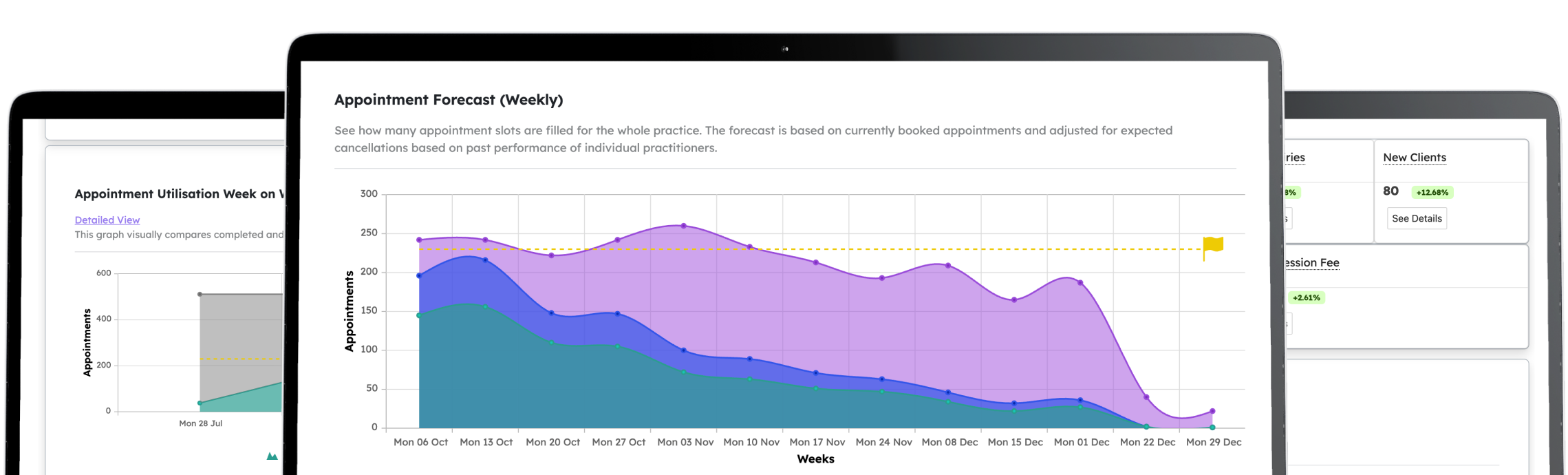This screenshot has width=1568, height=475.
Task: Open the Detailed View link
Action: pyautogui.click(x=107, y=220)
